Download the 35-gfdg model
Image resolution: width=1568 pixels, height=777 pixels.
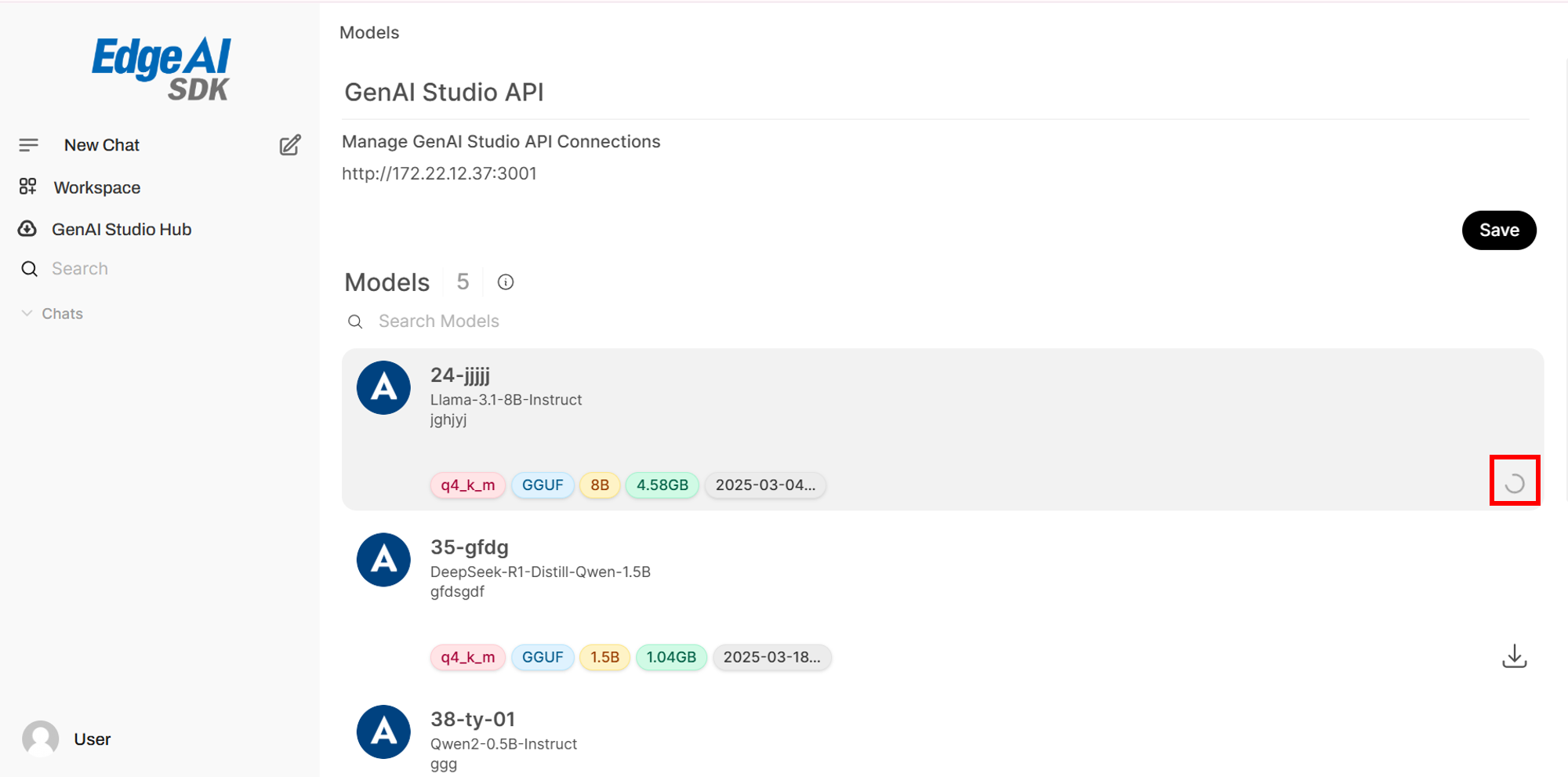tap(1514, 656)
